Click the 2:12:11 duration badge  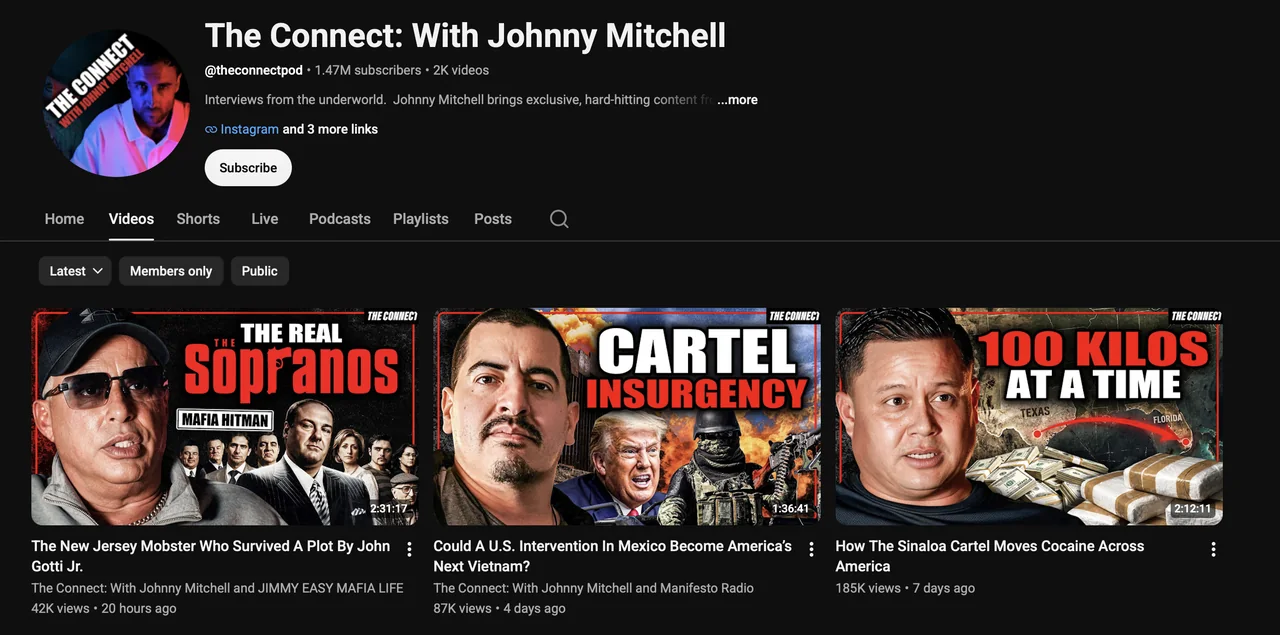point(1193,509)
